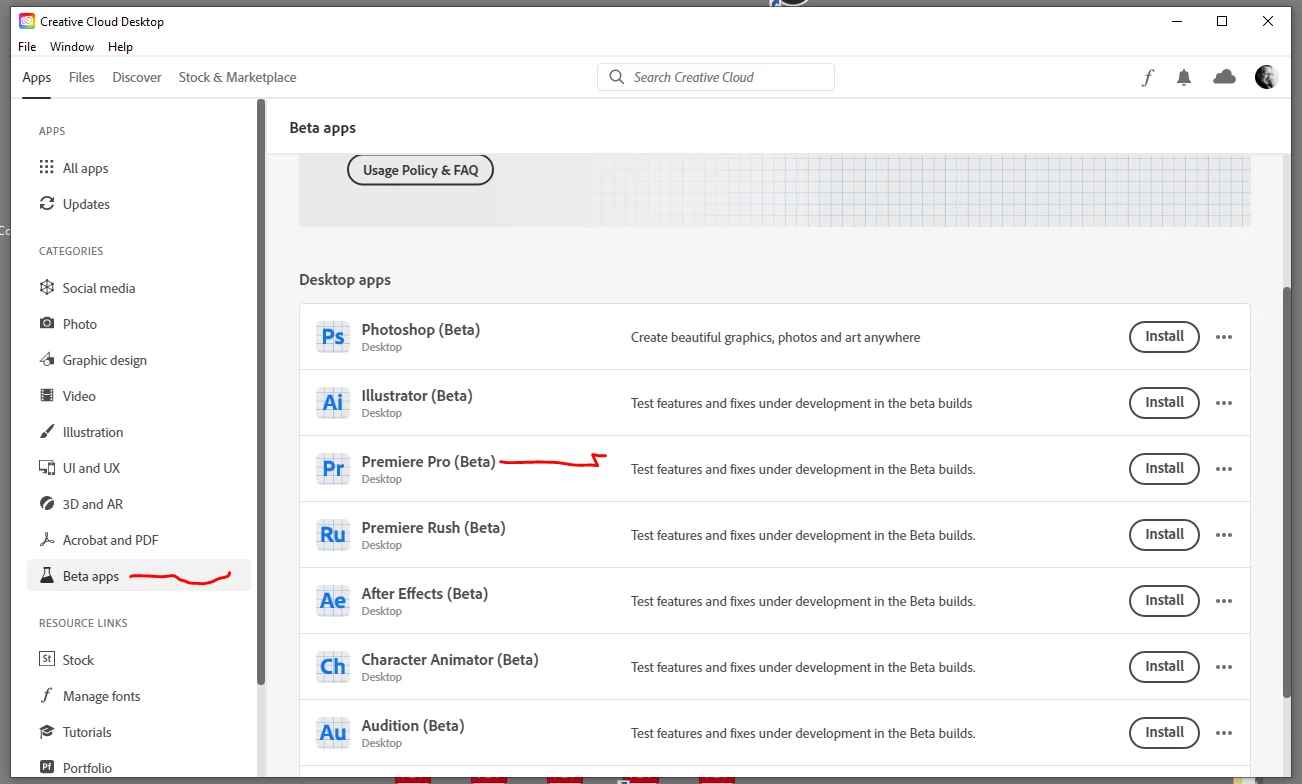Install Photoshop (Beta)
1302x784 pixels.
click(1164, 337)
